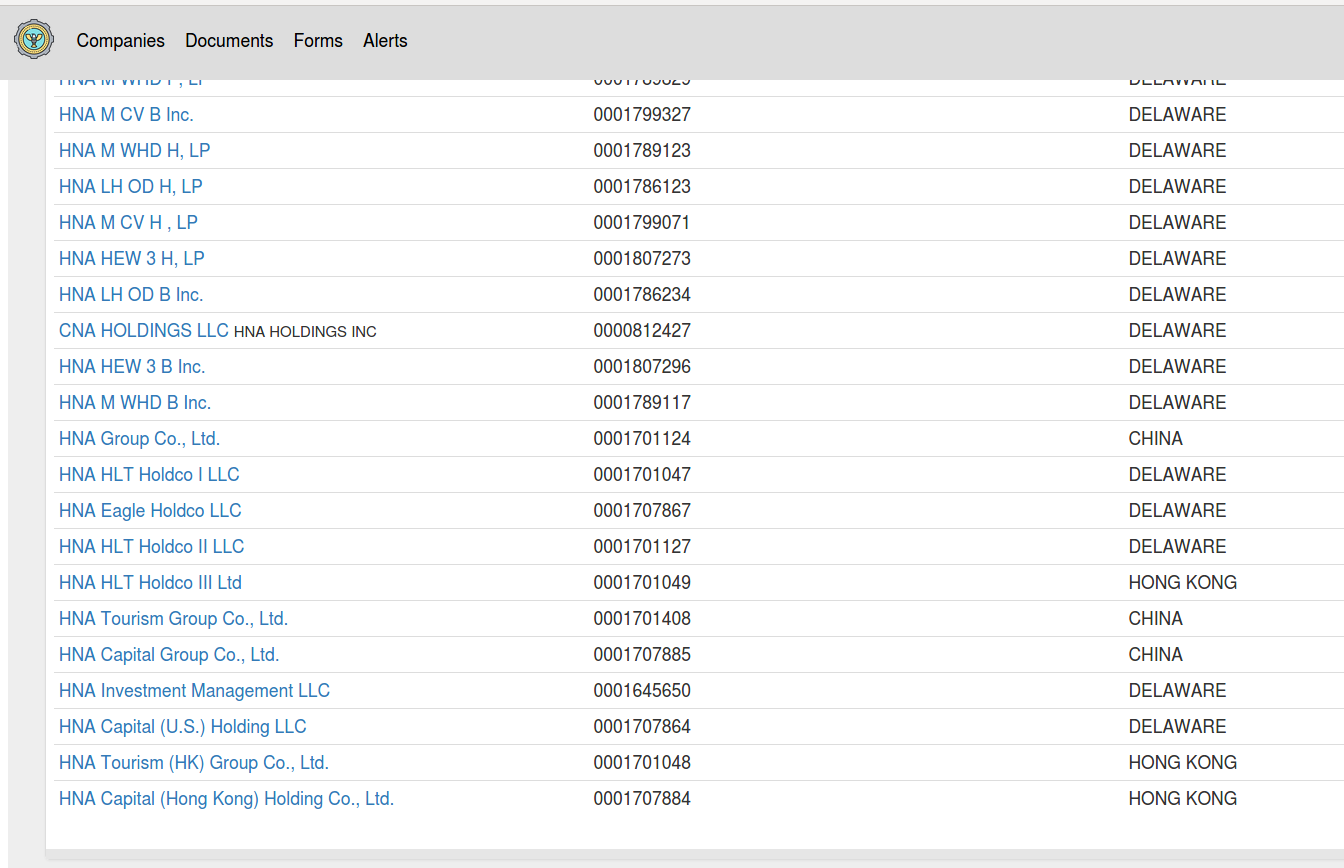The width and height of the screenshot is (1344, 868).
Task: Open HNA Capital Group Co., Ltd. link
Action: pyautogui.click(x=169, y=655)
